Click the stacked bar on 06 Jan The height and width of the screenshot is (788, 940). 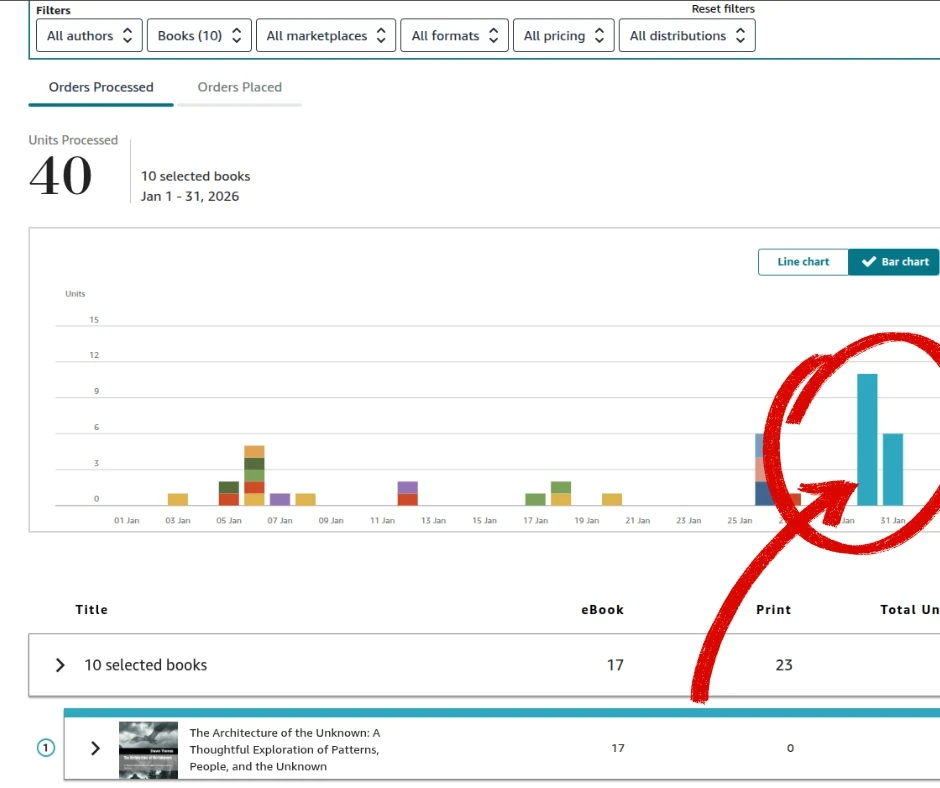(x=254, y=476)
